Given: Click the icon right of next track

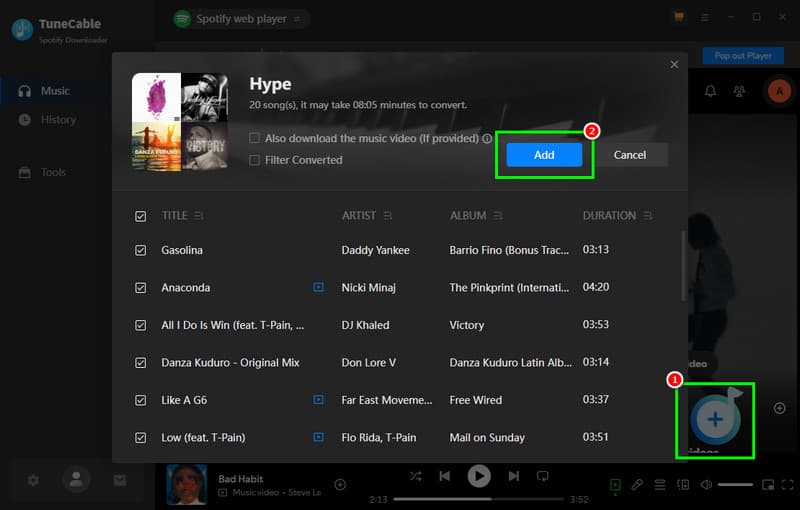Looking at the screenshot, I should [542, 476].
